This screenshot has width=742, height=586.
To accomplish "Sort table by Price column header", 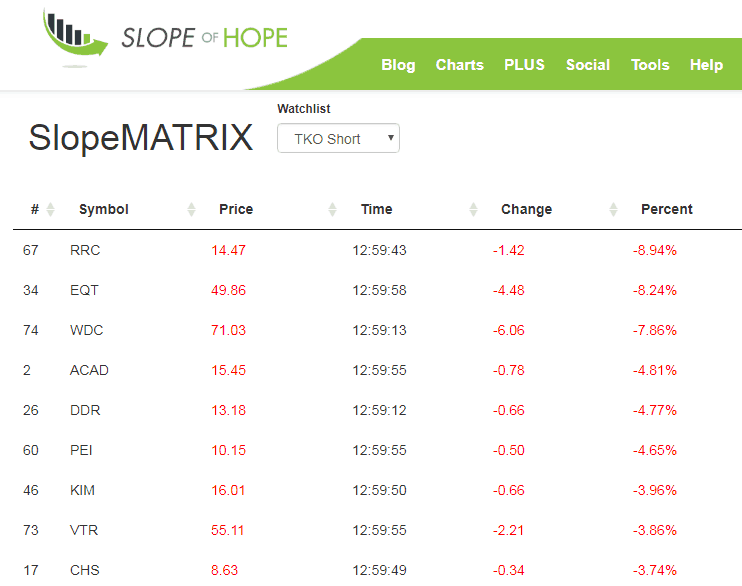I will 236,209.
